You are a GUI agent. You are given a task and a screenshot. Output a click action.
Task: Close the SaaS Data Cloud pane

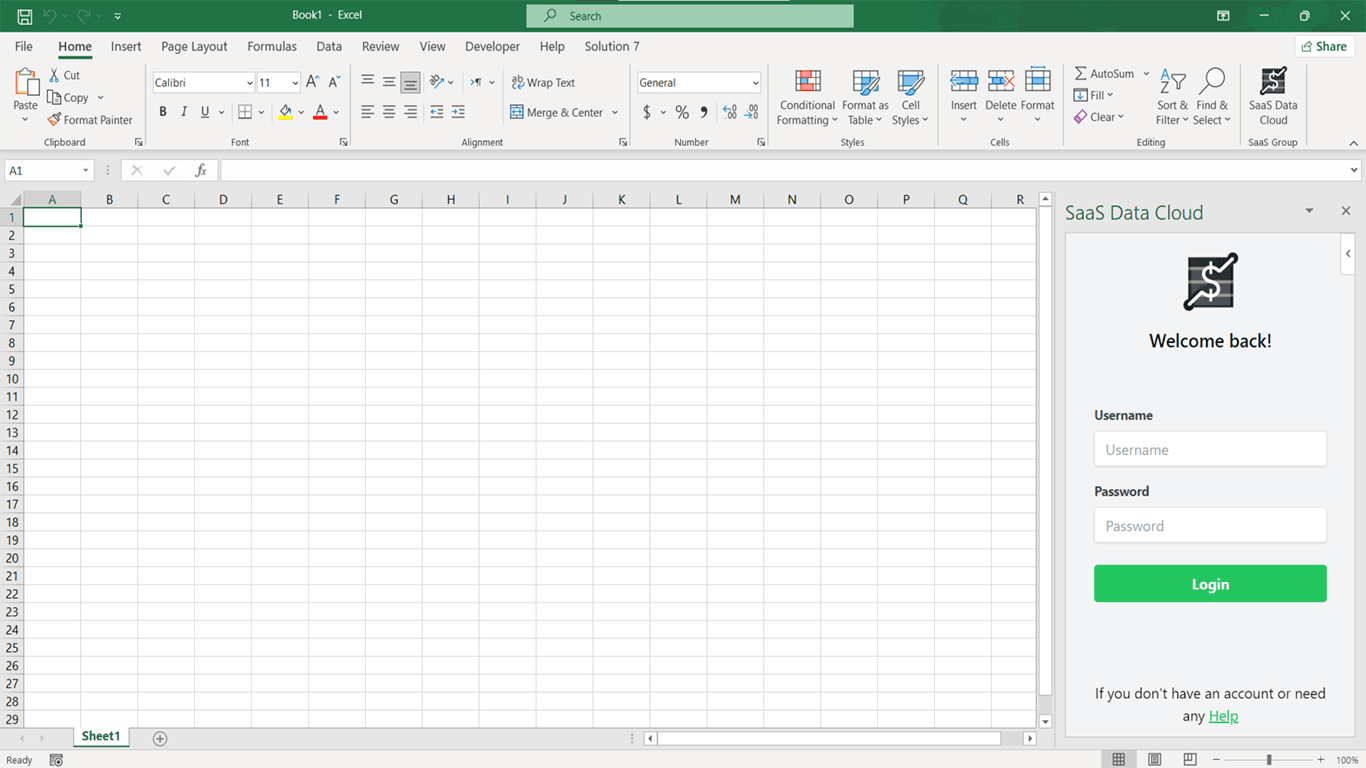[x=1346, y=211]
